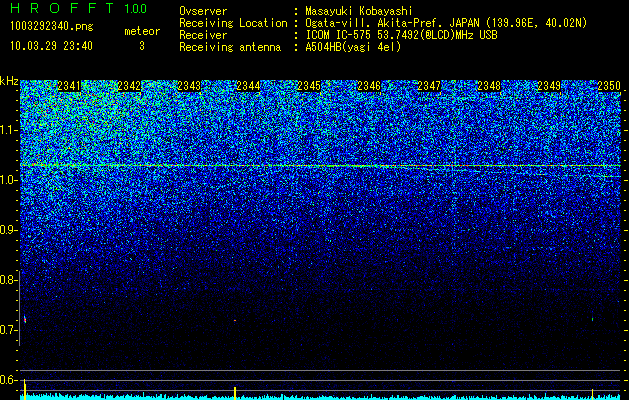Click the 2348 time marker
This screenshot has height=400, width=629.
click(x=489, y=86)
